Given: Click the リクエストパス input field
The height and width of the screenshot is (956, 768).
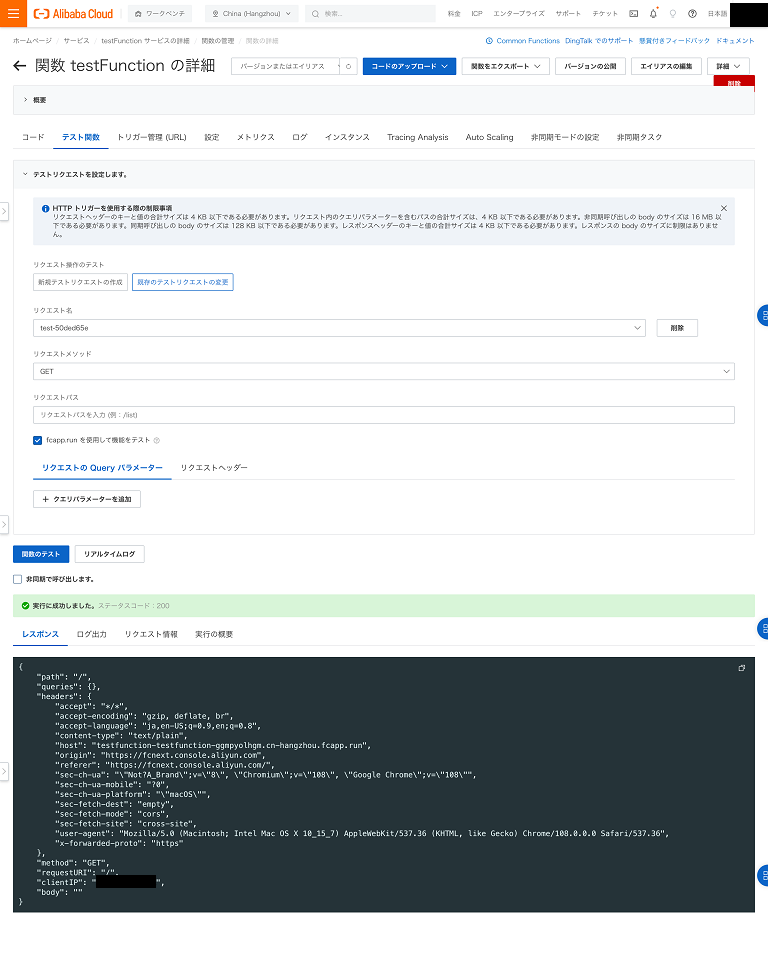Looking at the screenshot, I should coord(383,415).
